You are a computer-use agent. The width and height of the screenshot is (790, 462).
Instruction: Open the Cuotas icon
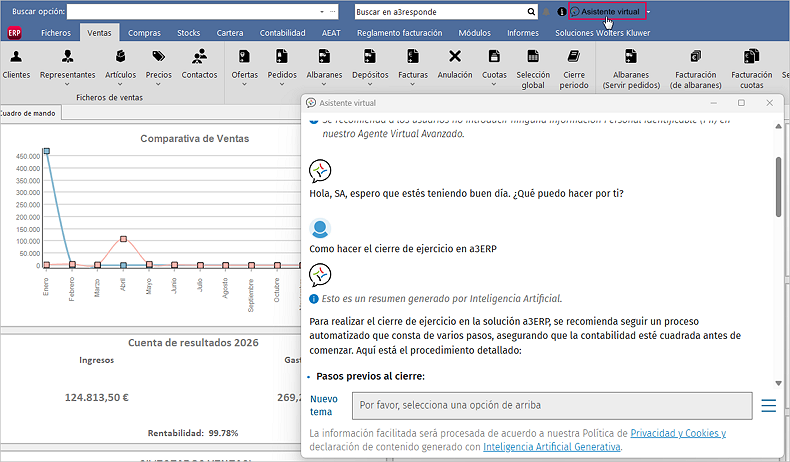[494, 56]
